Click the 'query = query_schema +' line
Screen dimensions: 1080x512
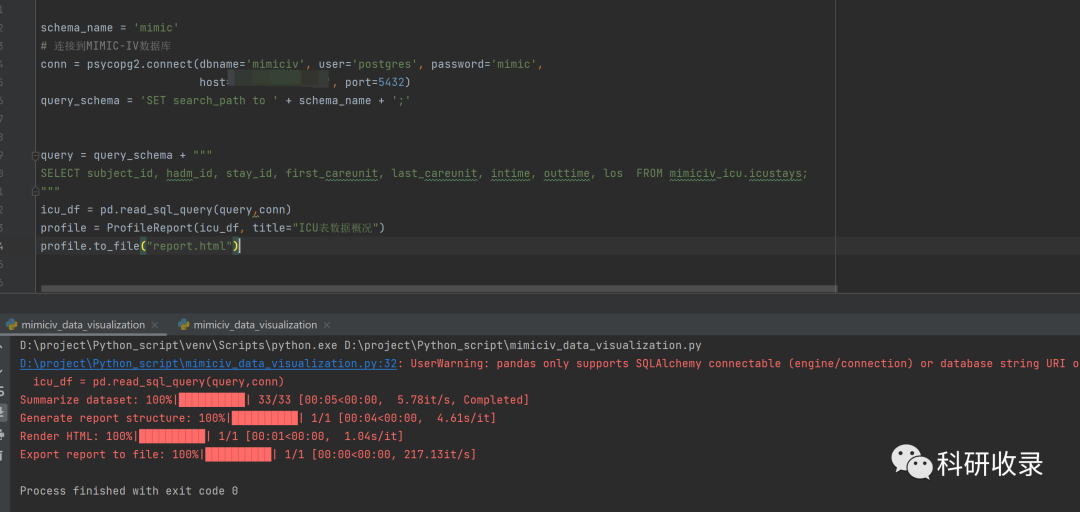pos(126,155)
